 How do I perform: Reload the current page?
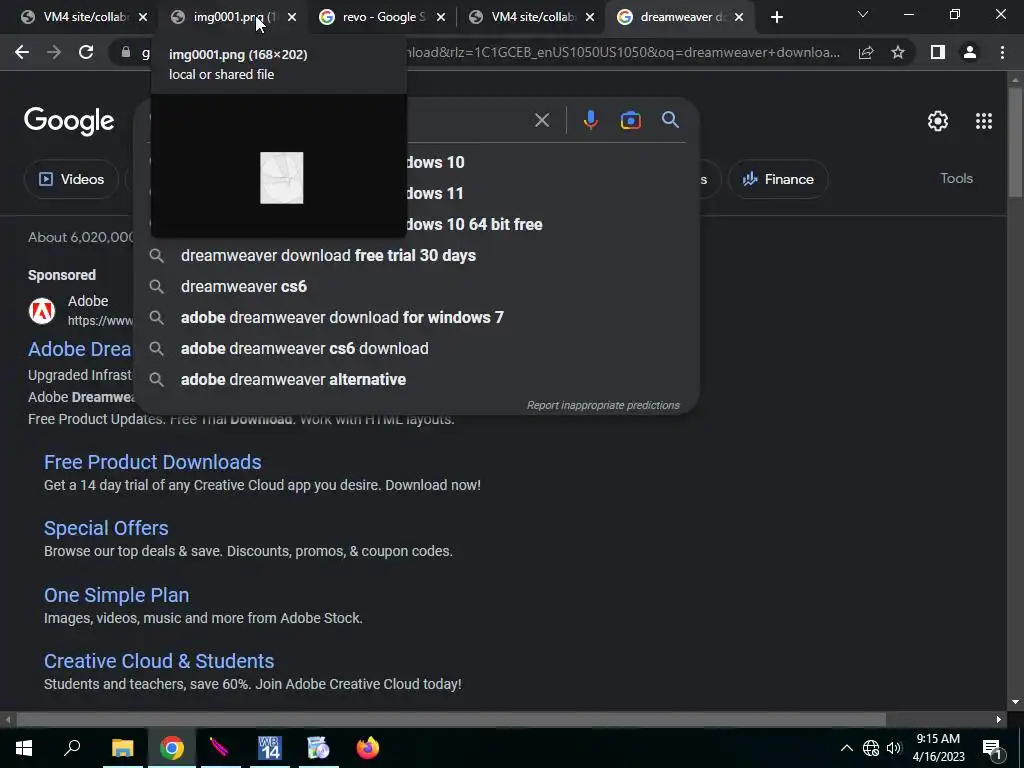point(86,52)
